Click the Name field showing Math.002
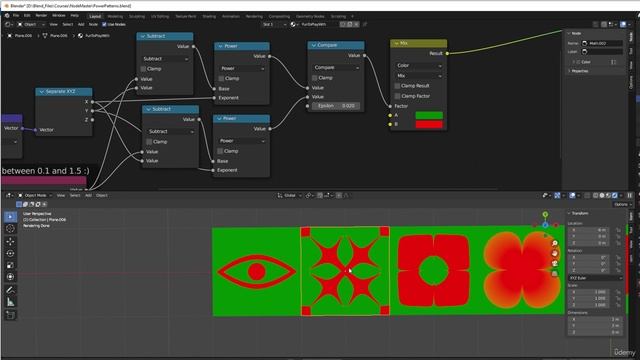This screenshot has width=640, height=360. coord(602,43)
